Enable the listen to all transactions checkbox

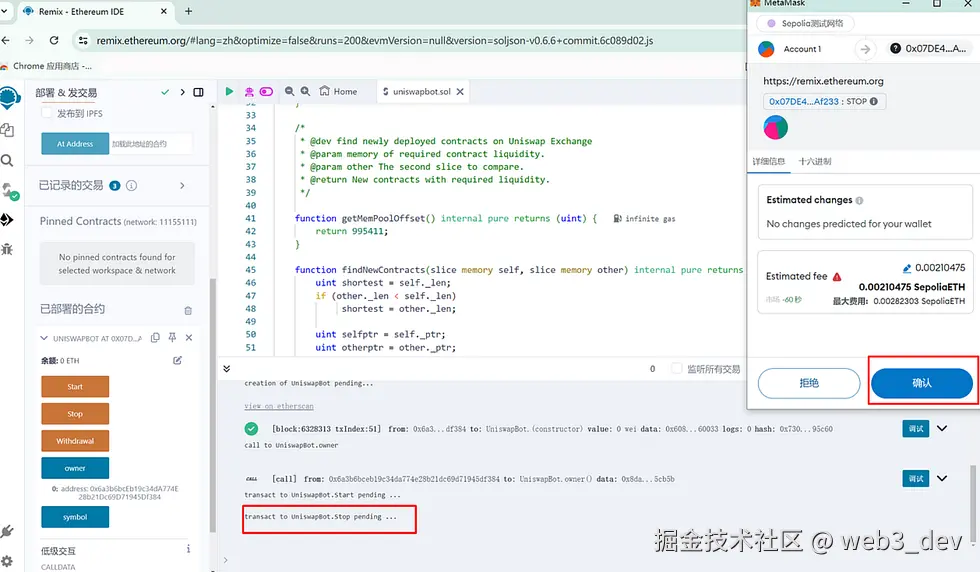coord(676,369)
